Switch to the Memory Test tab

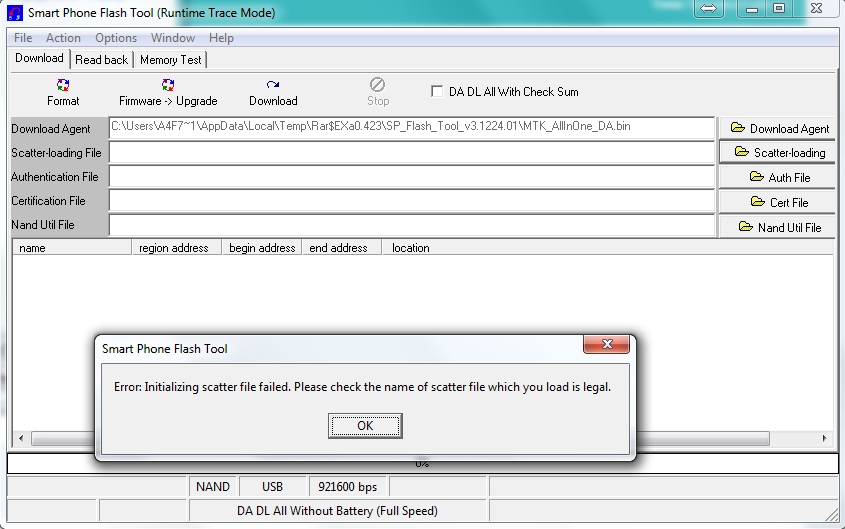(x=171, y=60)
